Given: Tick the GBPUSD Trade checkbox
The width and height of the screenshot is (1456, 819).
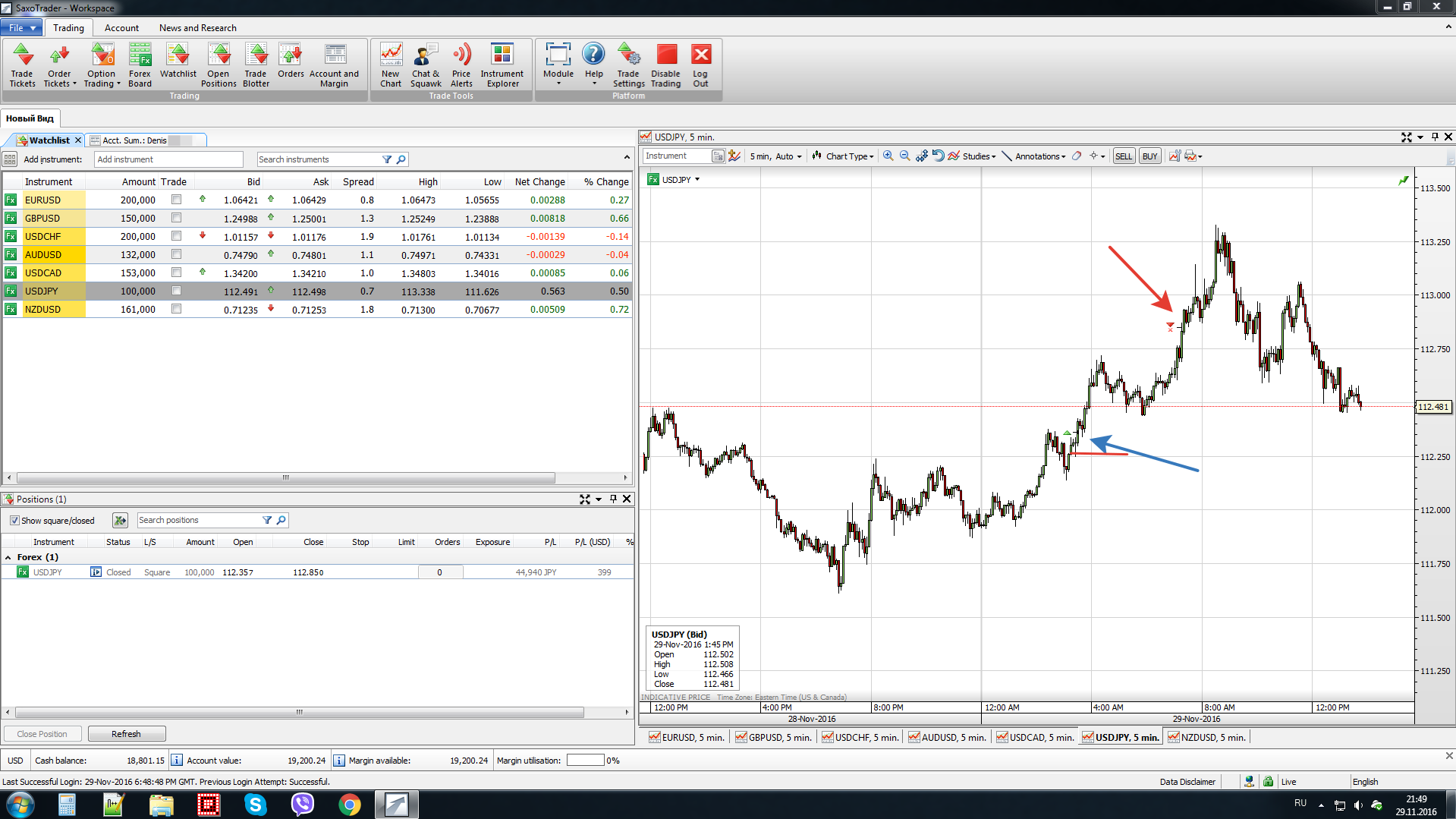Looking at the screenshot, I should 176,218.
